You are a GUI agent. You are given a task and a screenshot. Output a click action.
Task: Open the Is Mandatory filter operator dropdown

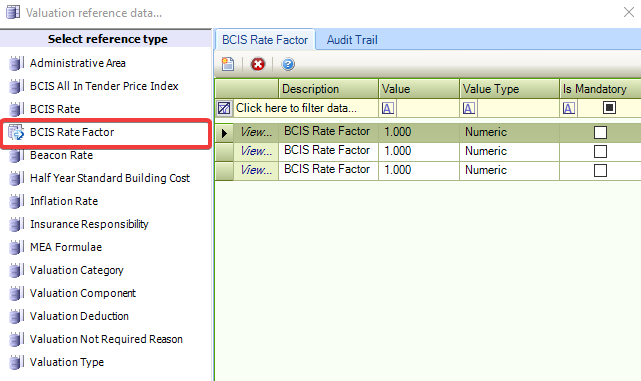click(x=569, y=108)
